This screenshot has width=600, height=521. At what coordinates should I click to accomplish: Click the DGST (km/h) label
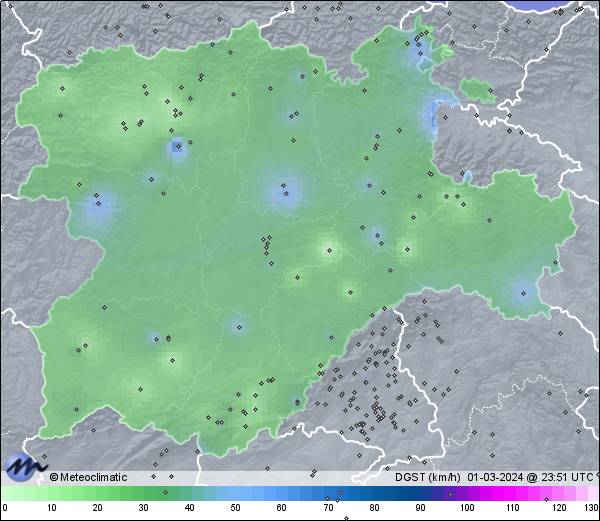[x=427, y=477]
